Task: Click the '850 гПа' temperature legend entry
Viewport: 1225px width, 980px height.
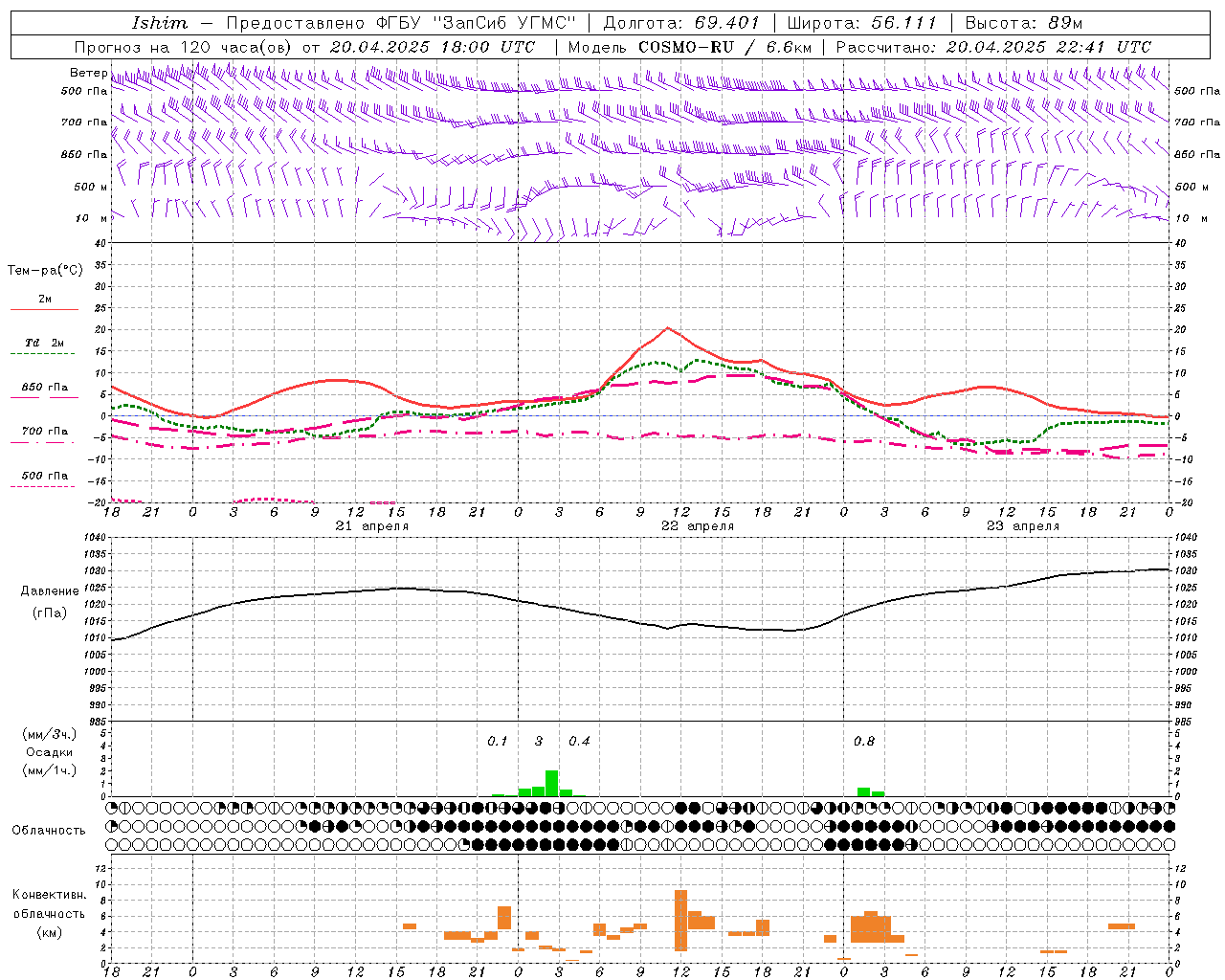Action: 45,388
